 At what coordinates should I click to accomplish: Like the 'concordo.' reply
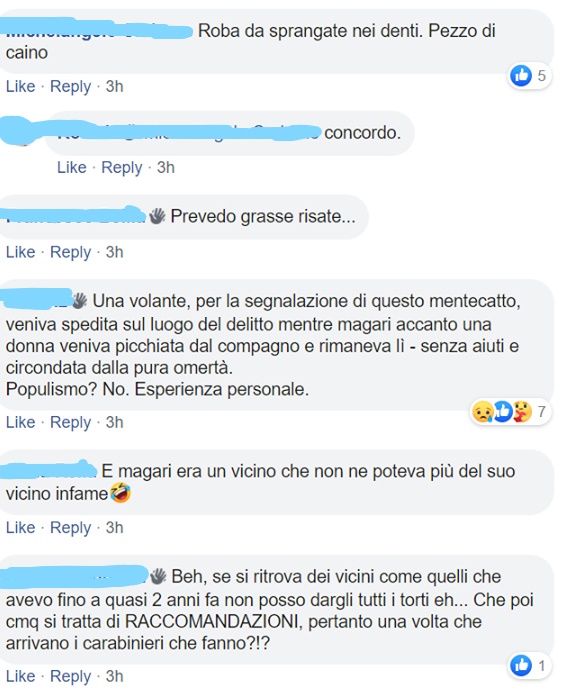point(72,167)
